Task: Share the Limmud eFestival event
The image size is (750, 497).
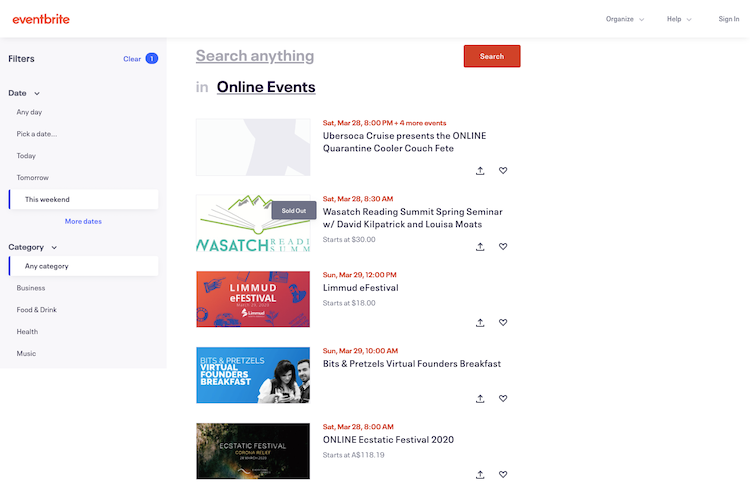Action: [x=480, y=323]
